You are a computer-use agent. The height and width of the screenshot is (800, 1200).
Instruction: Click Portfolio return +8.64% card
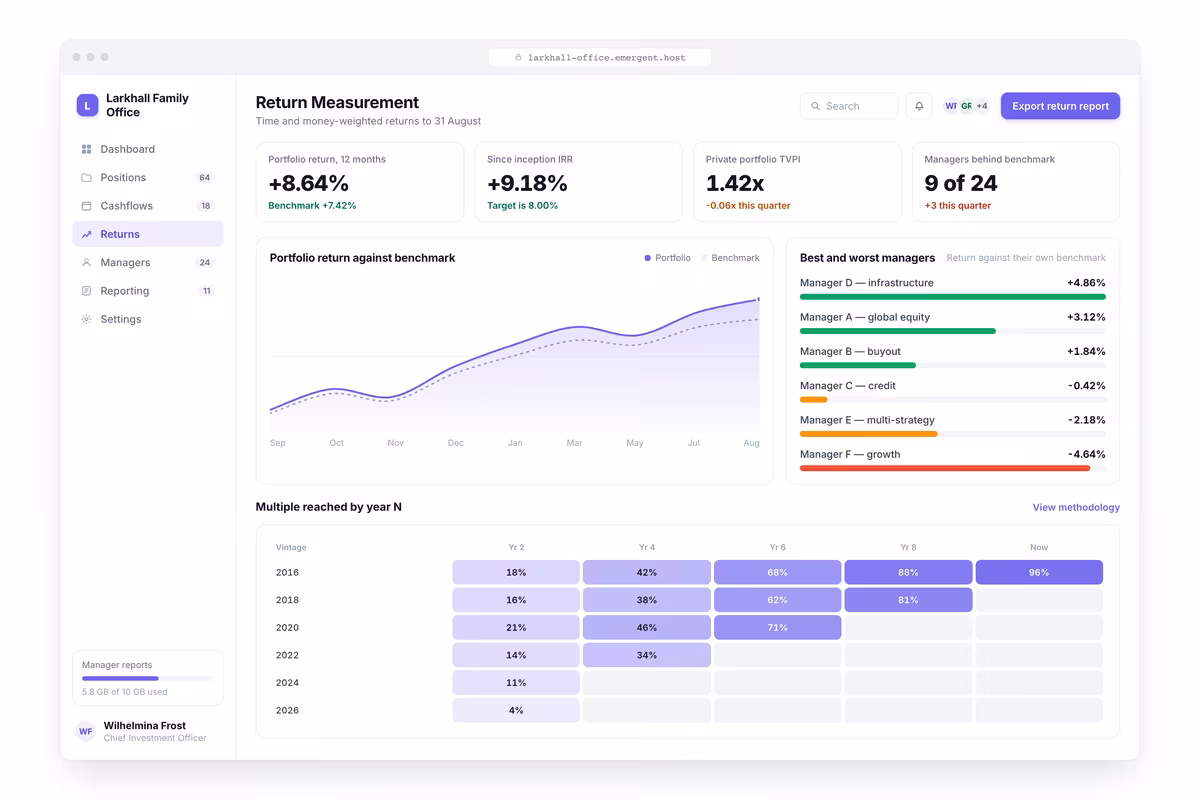tap(360, 182)
